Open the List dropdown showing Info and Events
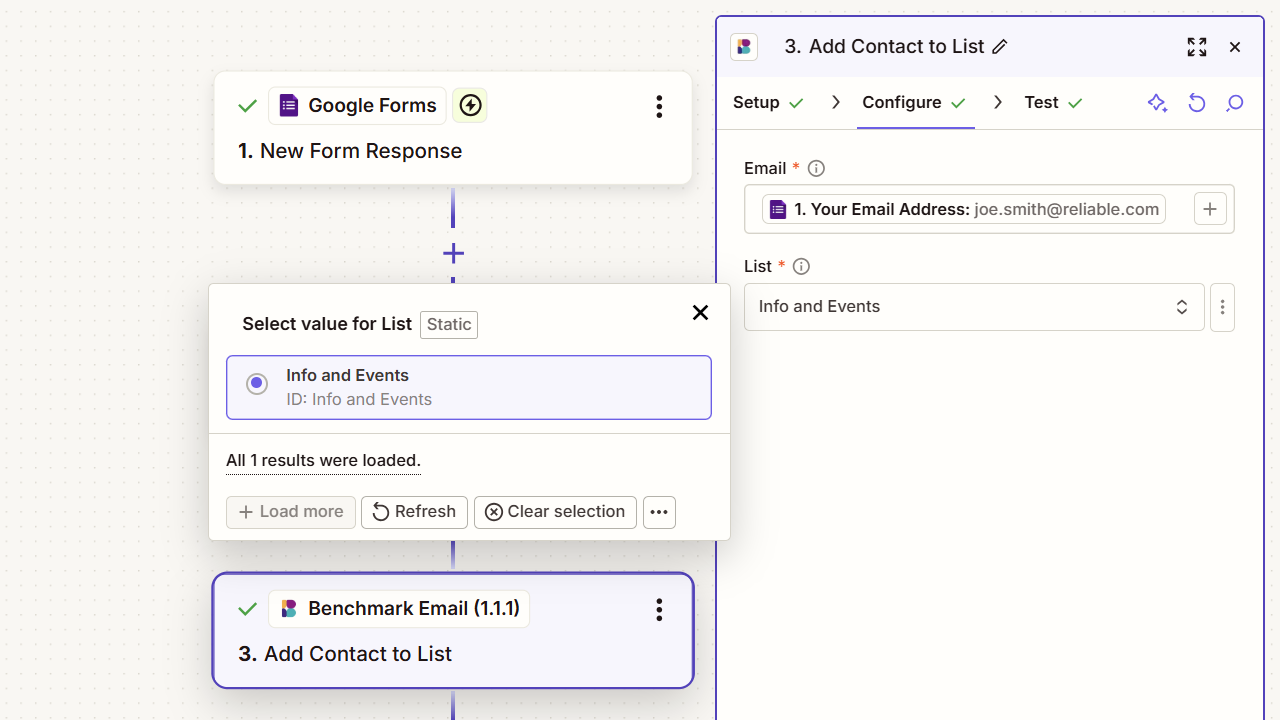 (x=974, y=307)
